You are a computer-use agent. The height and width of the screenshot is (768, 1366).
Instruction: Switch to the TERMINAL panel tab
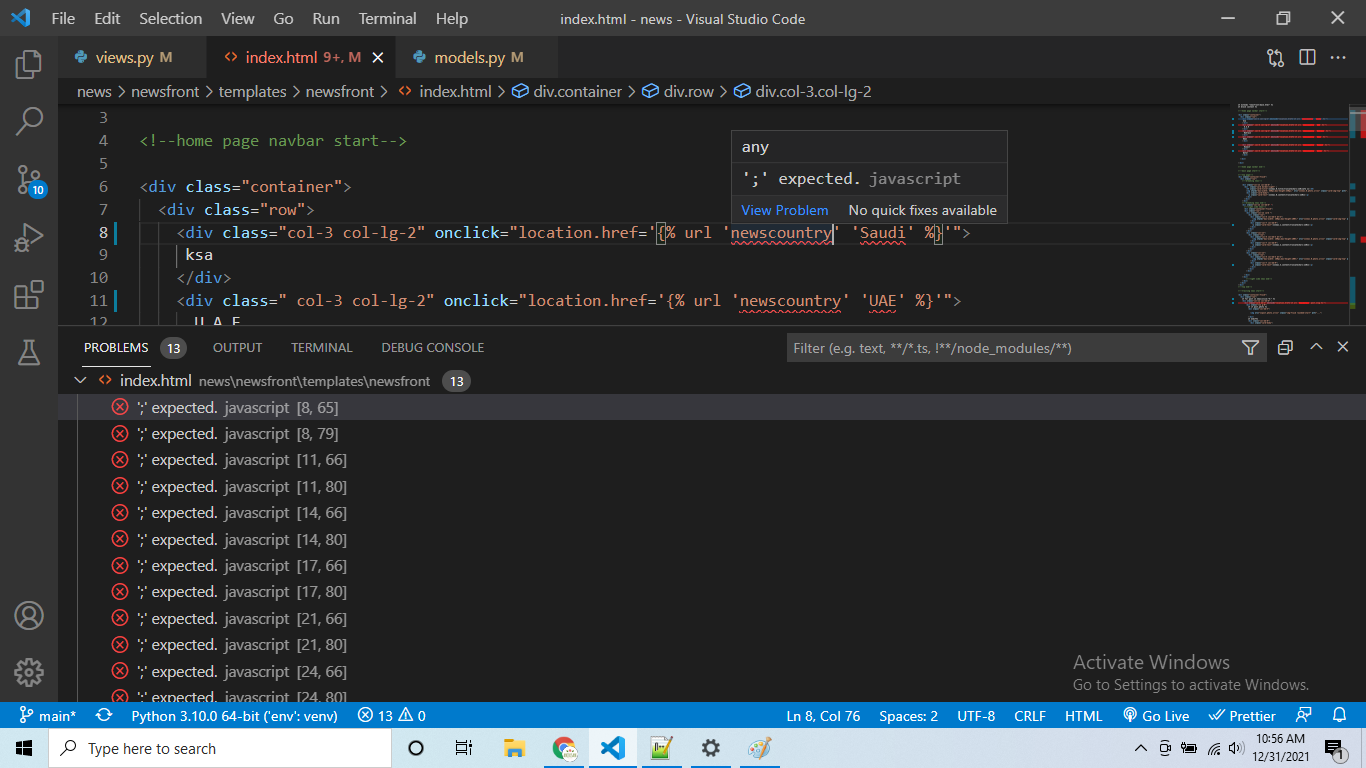pyautogui.click(x=322, y=348)
